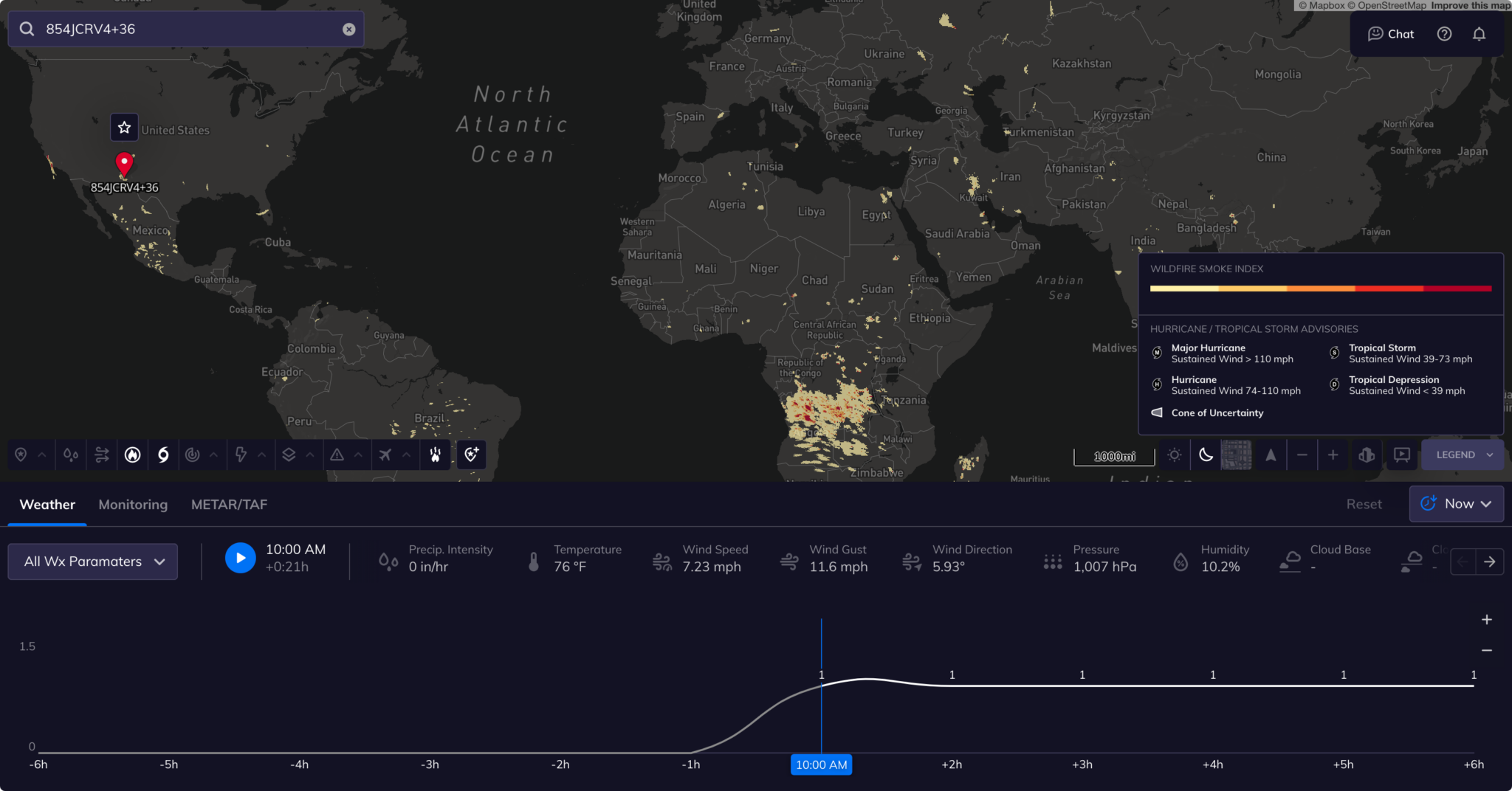The width and height of the screenshot is (1512, 791).
Task: Click the add location pin icon
Action: tap(471, 455)
